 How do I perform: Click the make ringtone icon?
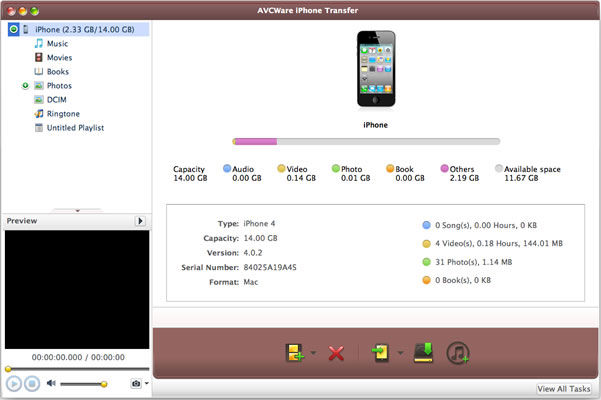point(458,352)
